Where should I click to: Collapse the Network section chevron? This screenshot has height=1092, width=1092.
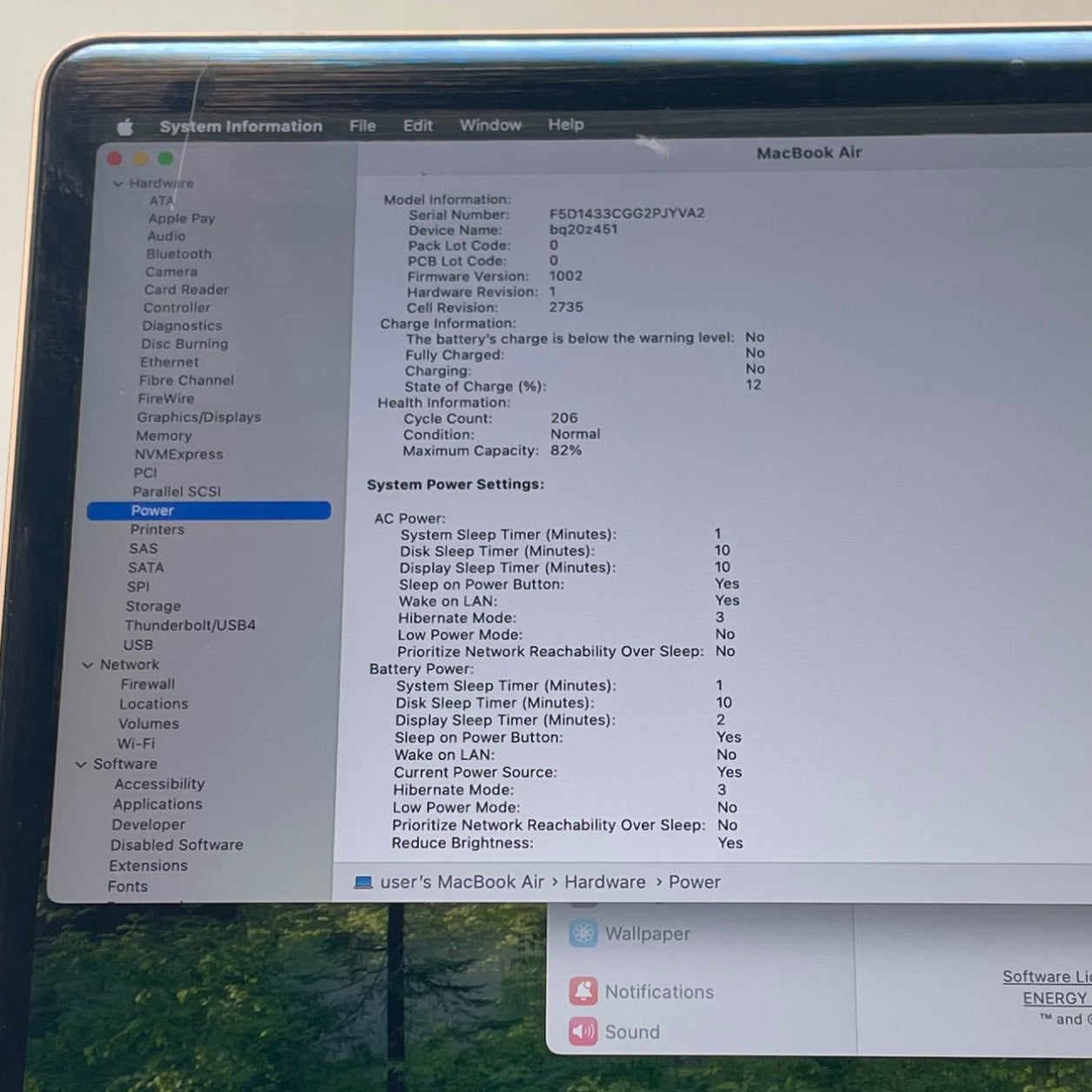[x=88, y=665]
